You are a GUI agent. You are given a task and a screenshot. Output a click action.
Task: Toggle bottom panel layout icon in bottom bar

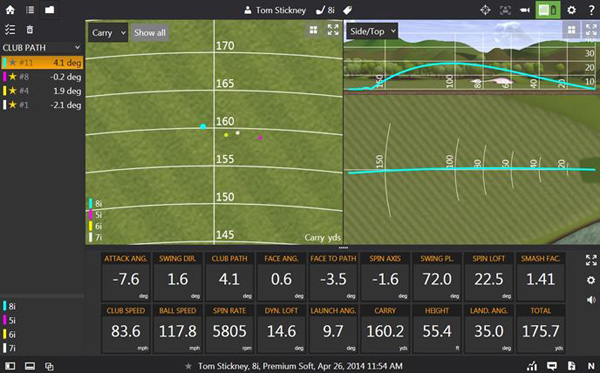30,366
